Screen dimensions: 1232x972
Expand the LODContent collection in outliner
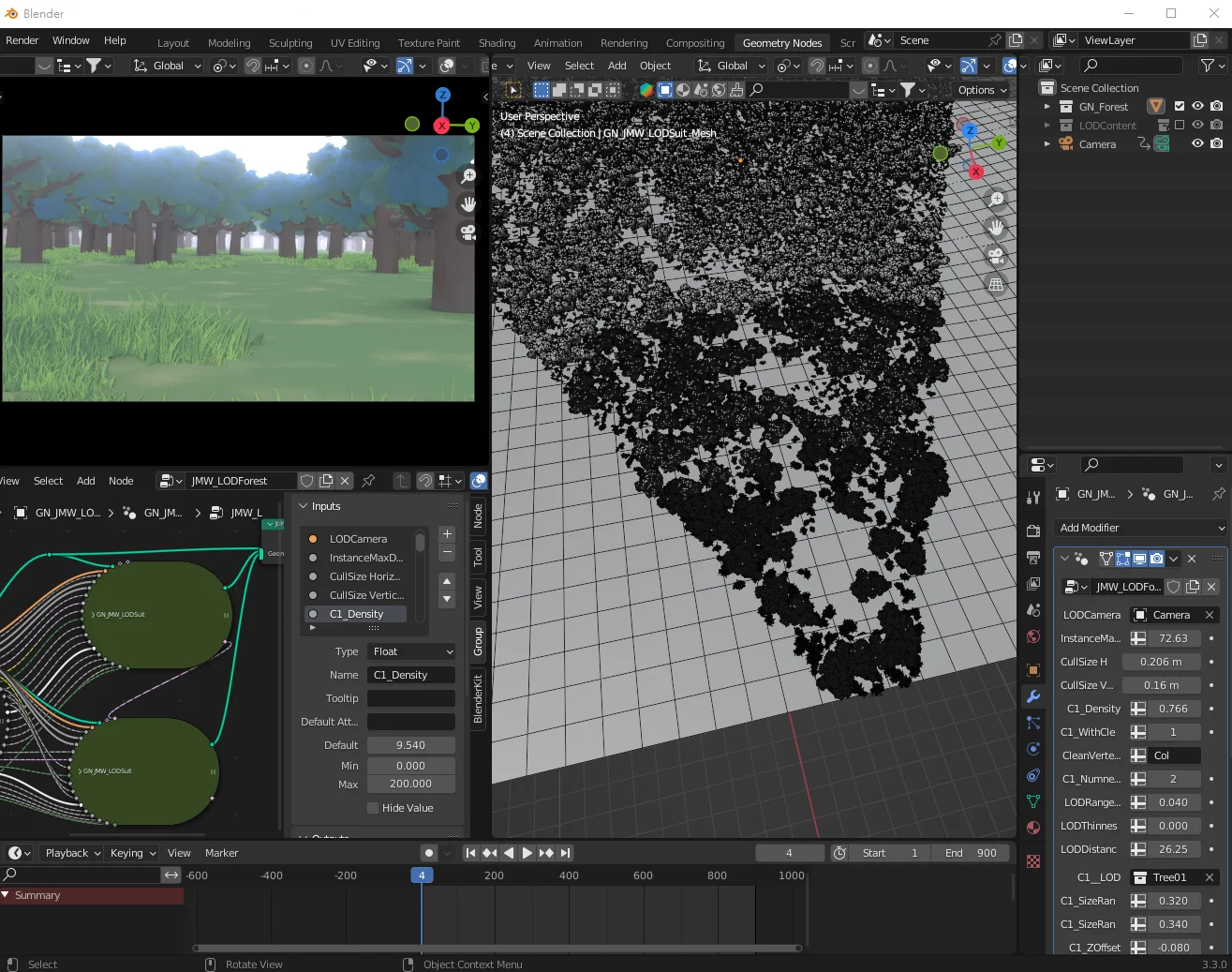1046,125
